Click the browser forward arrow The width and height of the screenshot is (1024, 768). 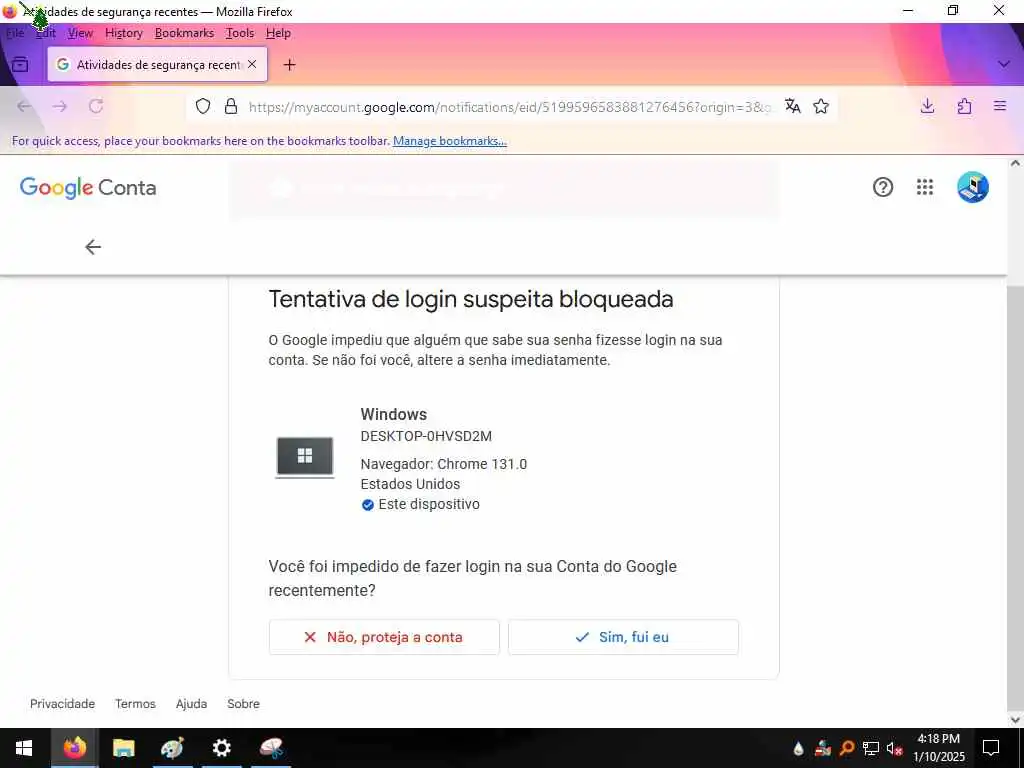(60, 106)
